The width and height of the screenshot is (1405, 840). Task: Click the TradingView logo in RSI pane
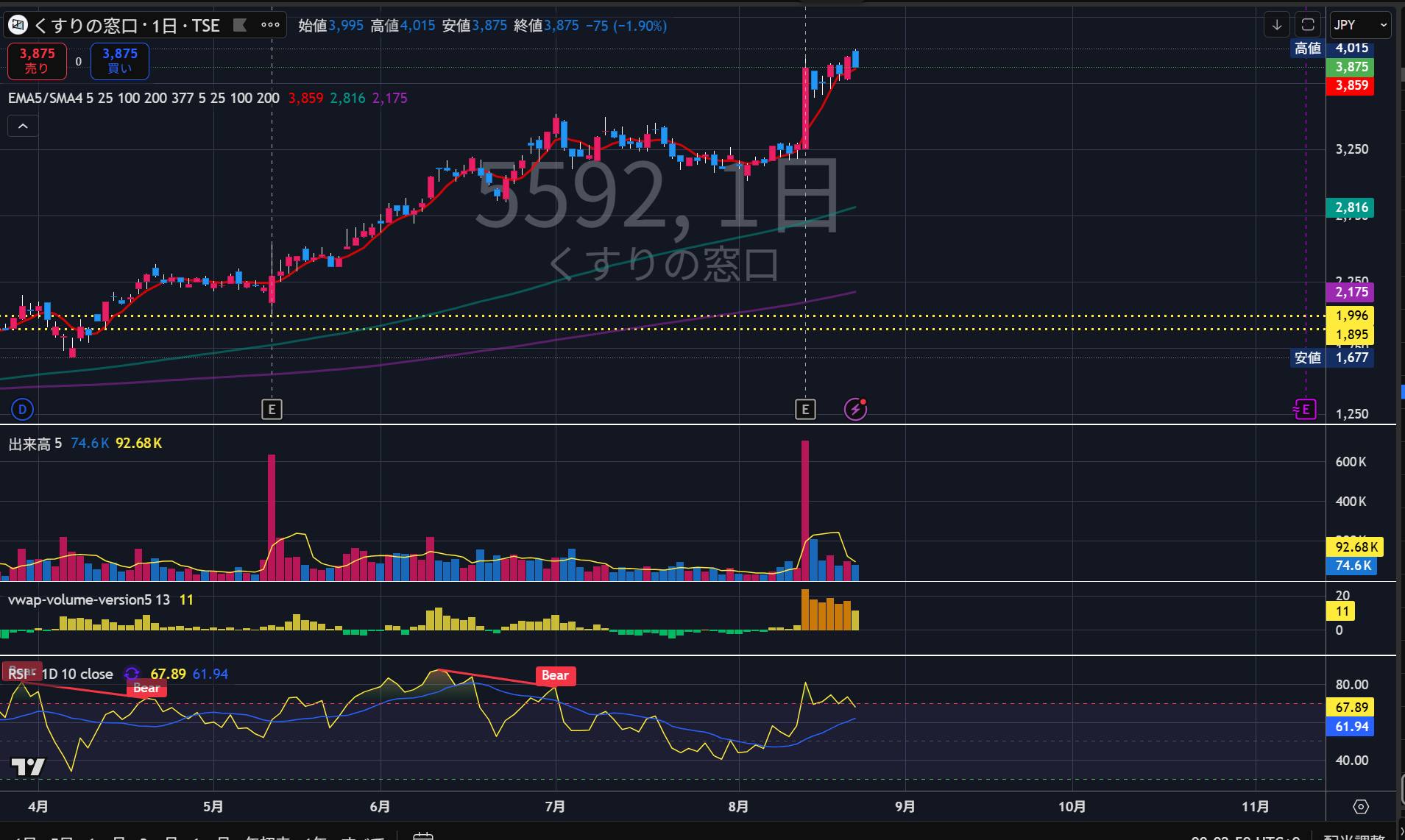click(28, 767)
